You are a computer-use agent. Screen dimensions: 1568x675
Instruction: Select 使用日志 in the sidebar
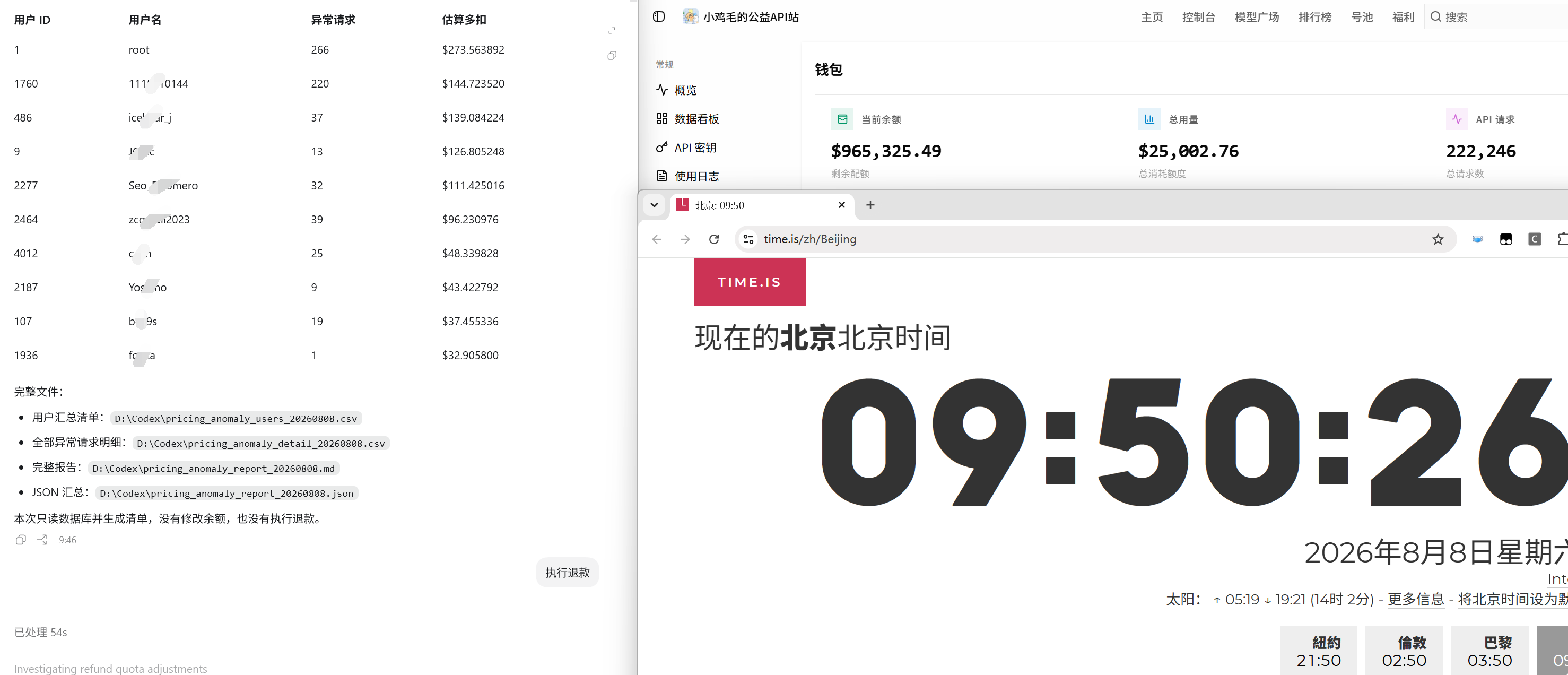pyautogui.click(x=696, y=176)
